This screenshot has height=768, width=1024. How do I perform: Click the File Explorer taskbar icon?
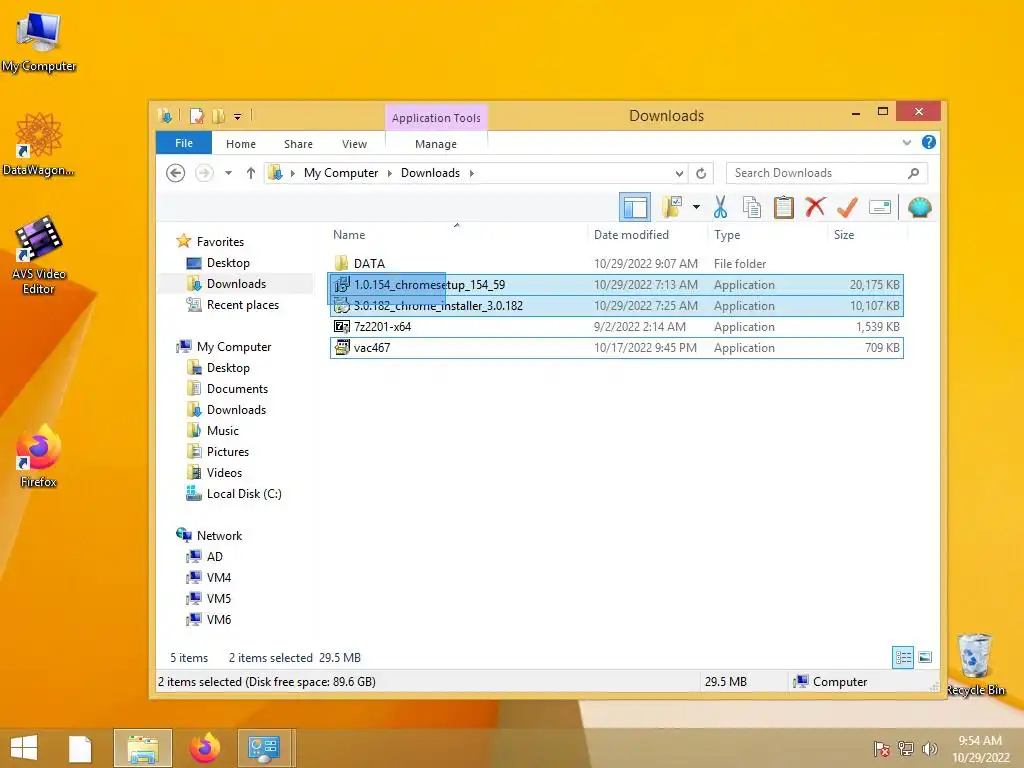click(x=142, y=748)
